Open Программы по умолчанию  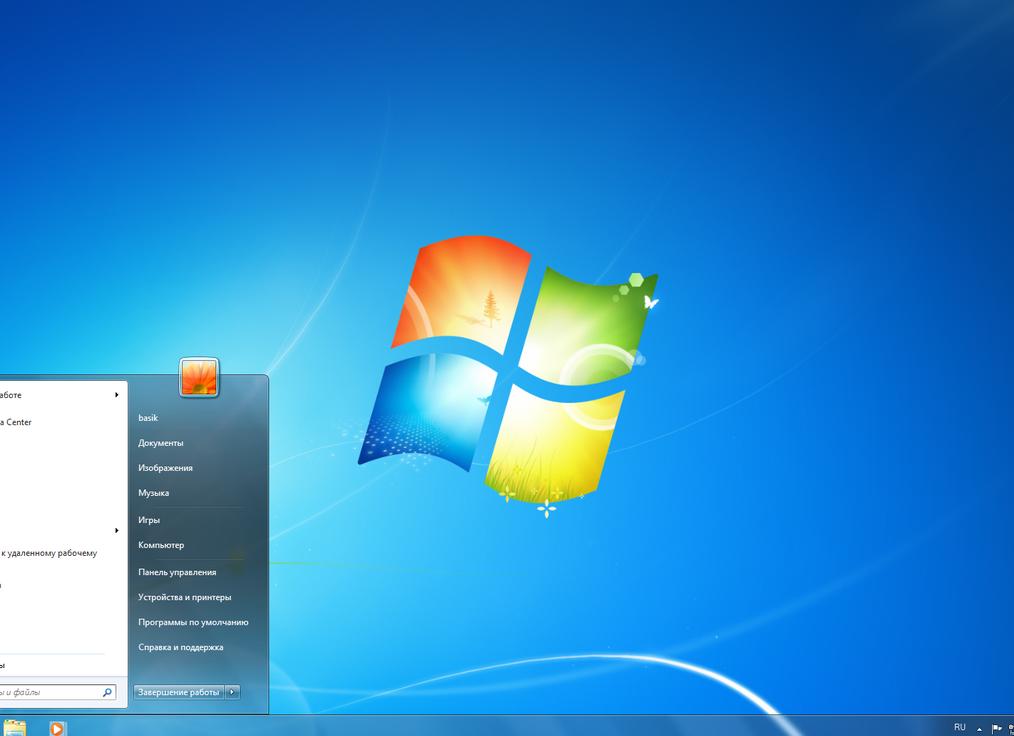pos(194,622)
